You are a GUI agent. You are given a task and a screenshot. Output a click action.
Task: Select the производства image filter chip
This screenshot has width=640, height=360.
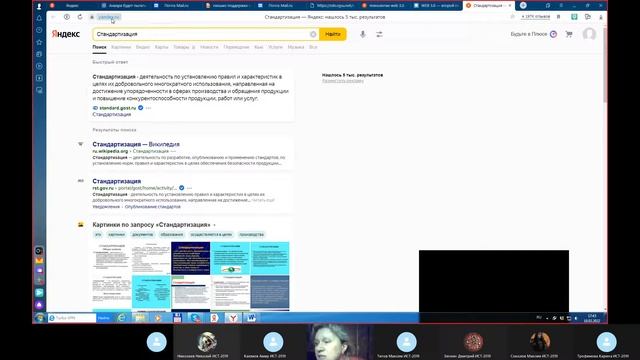(x=251, y=235)
